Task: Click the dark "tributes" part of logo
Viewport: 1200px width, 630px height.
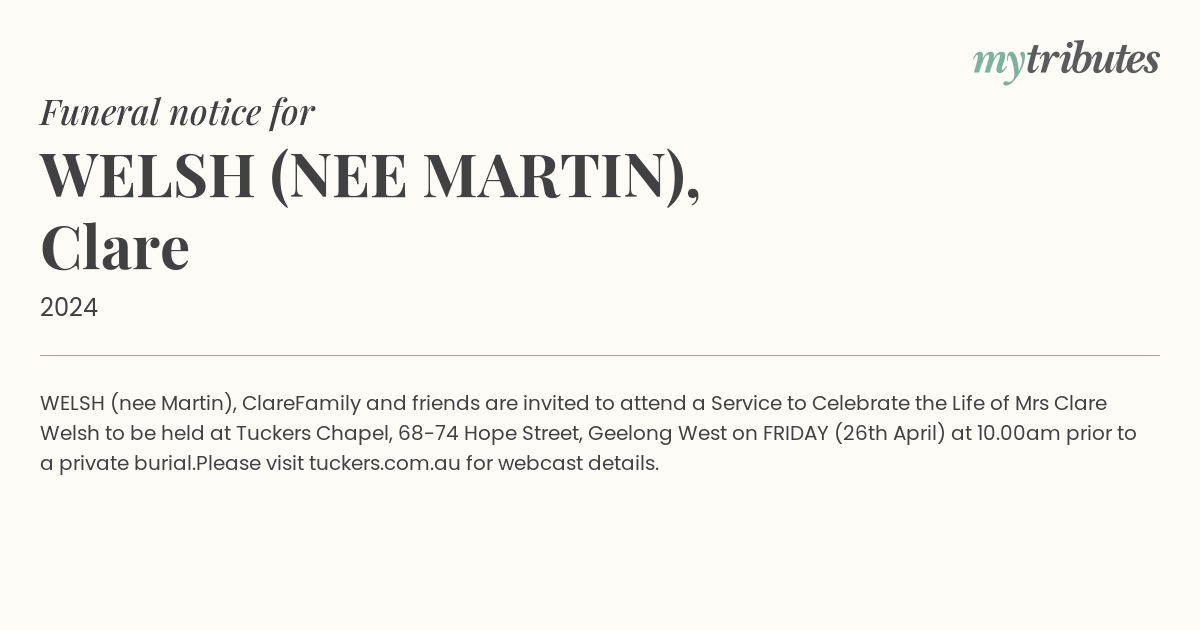Action: (x=1093, y=58)
